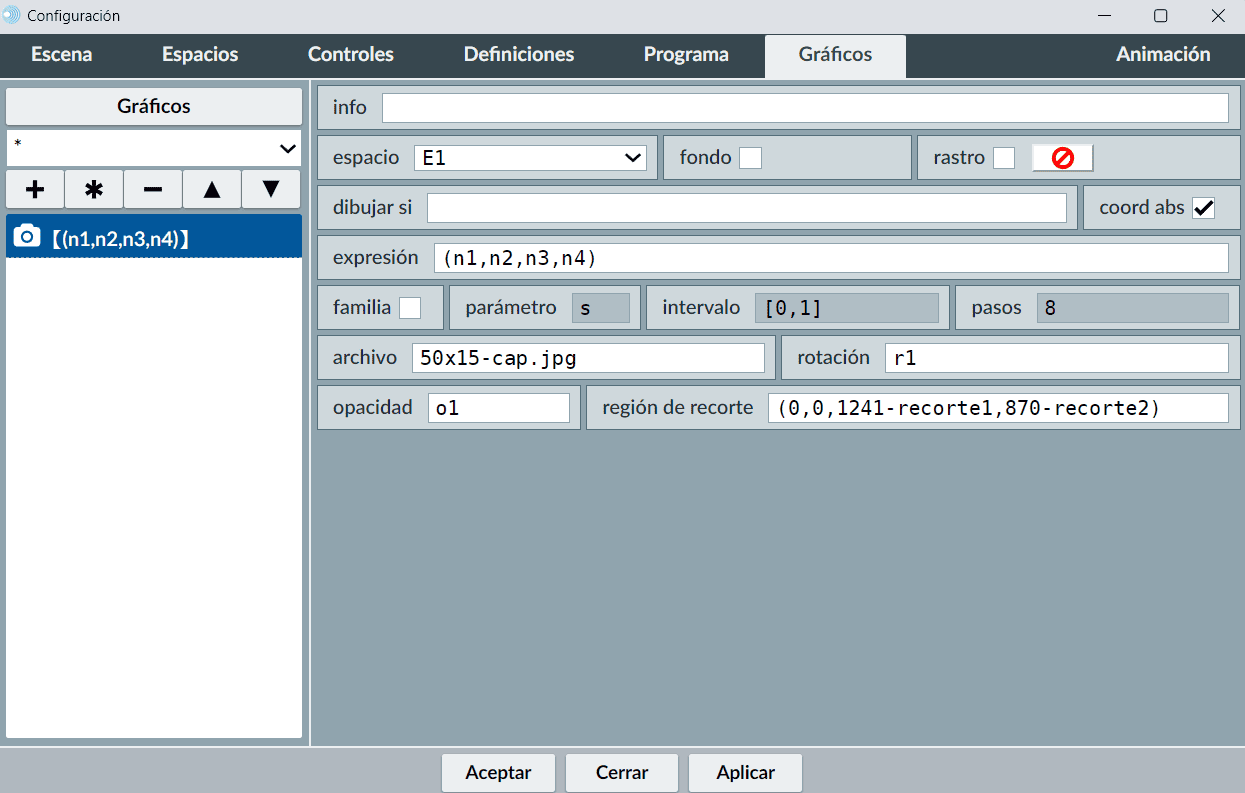
Task: Add a new graphic with plus button
Action: pyautogui.click(x=35, y=189)
